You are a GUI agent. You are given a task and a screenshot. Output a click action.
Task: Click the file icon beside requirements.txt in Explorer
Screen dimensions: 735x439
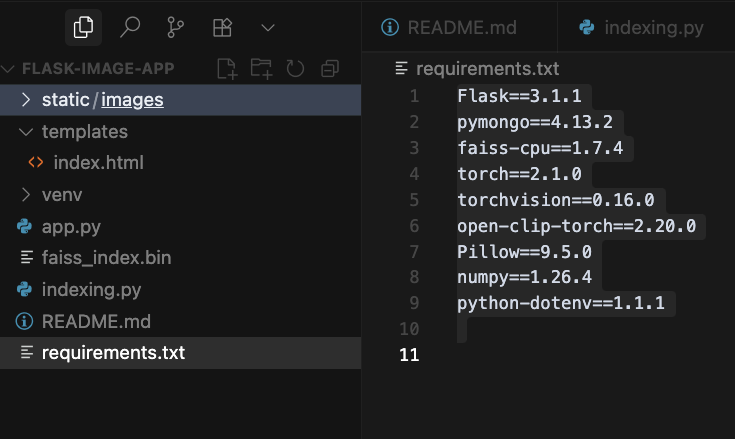27,352
